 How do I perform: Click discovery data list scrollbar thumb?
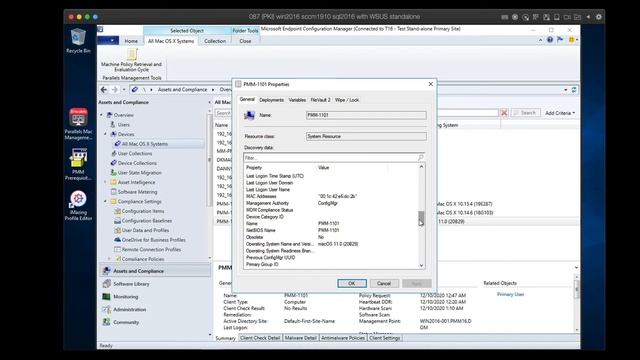tap(421, 218)
